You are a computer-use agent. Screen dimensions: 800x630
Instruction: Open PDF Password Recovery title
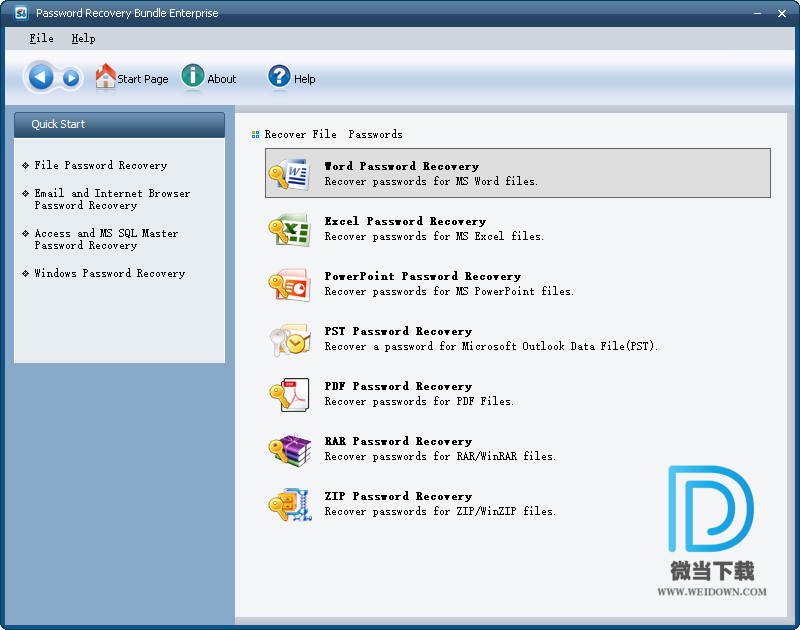click(x=398, y=387)
